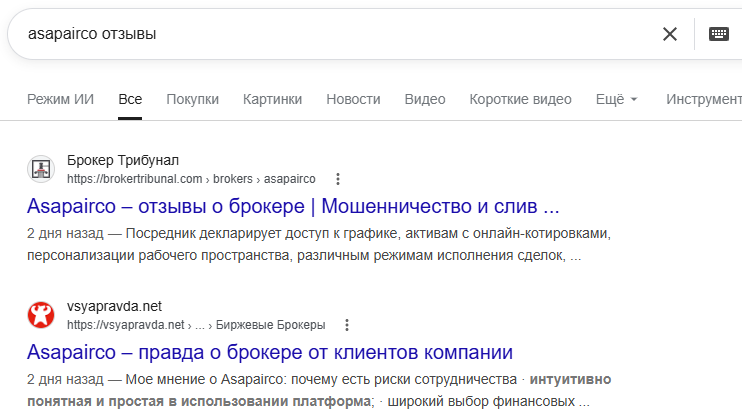Screen dimensions: 742x417
Task: Open three-dot menu for brokertribunal result
Action: [x=337, y=179]
